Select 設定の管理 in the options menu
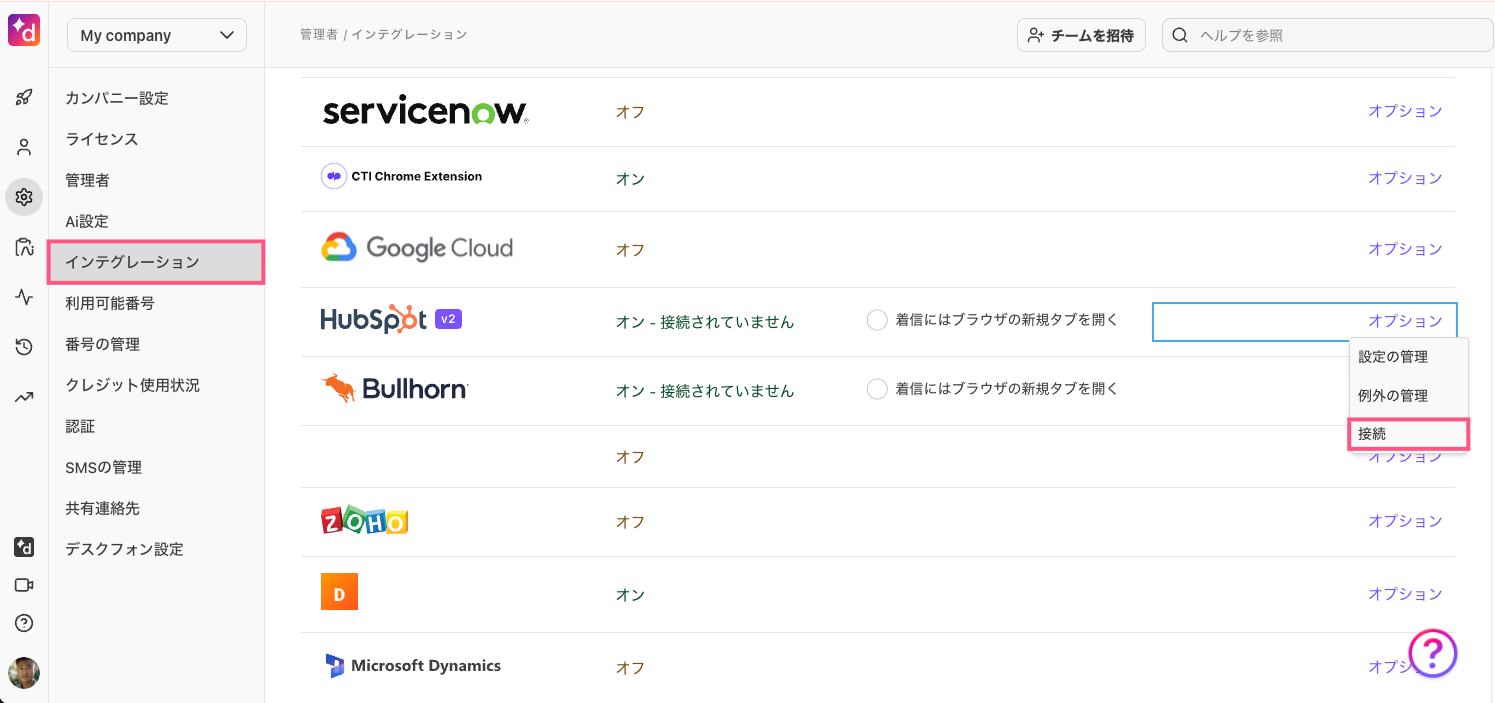The image size is (1495, 703). point(1409,357)
